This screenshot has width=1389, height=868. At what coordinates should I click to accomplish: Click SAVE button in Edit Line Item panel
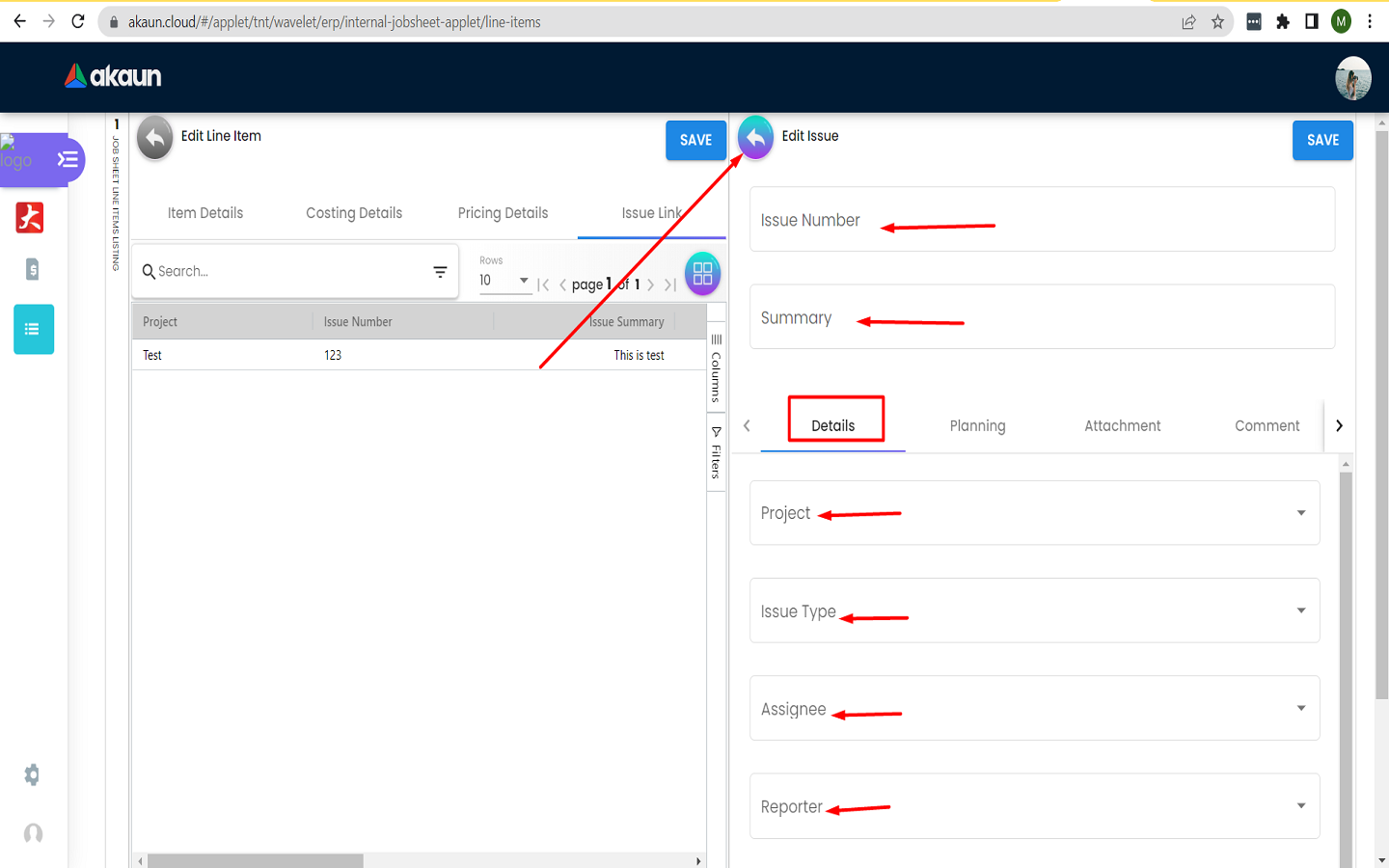(695, 141)
